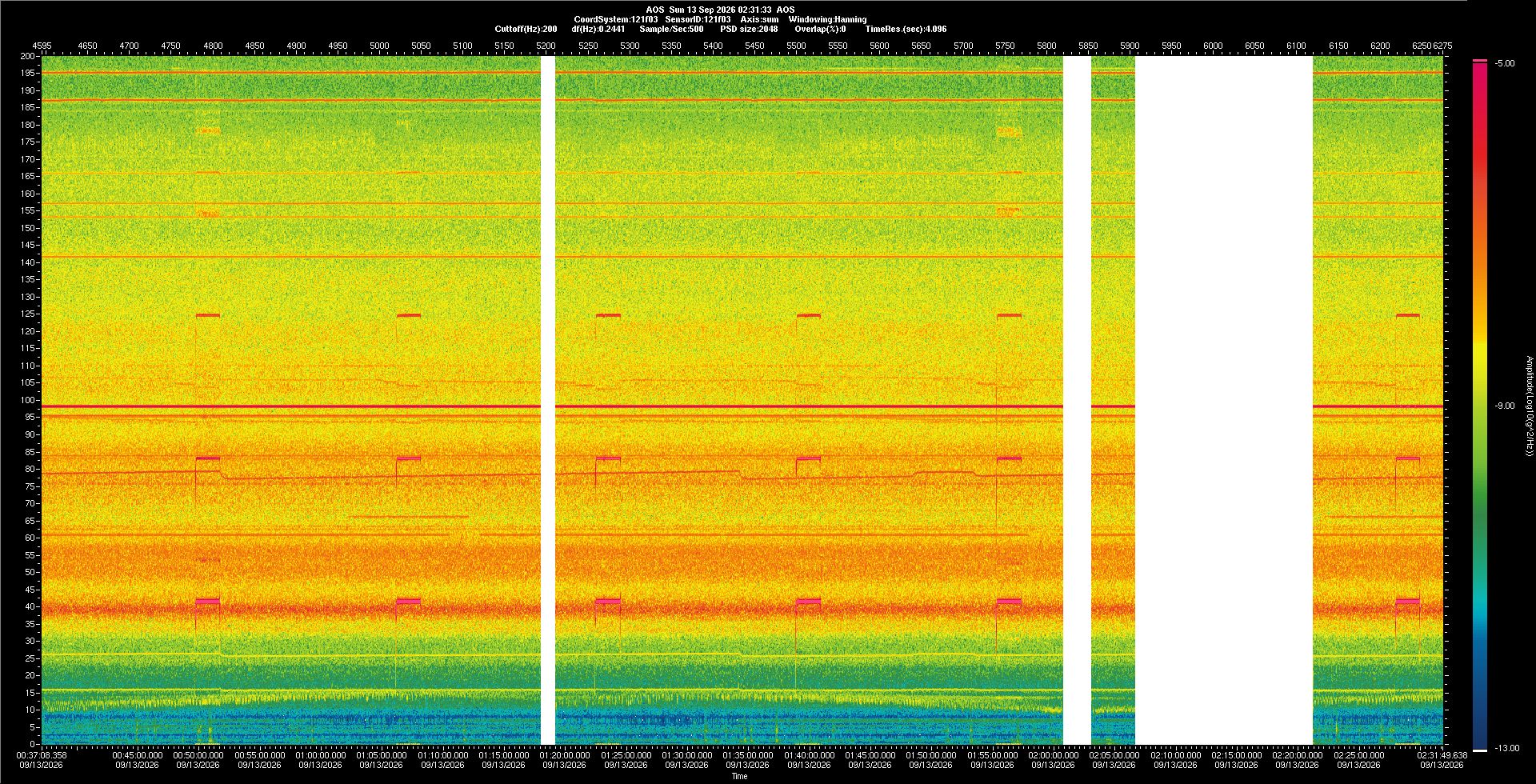Click the 01:00:00.000 time axis tick label
Screen dimensions: 1536x784
pos(321,754)
